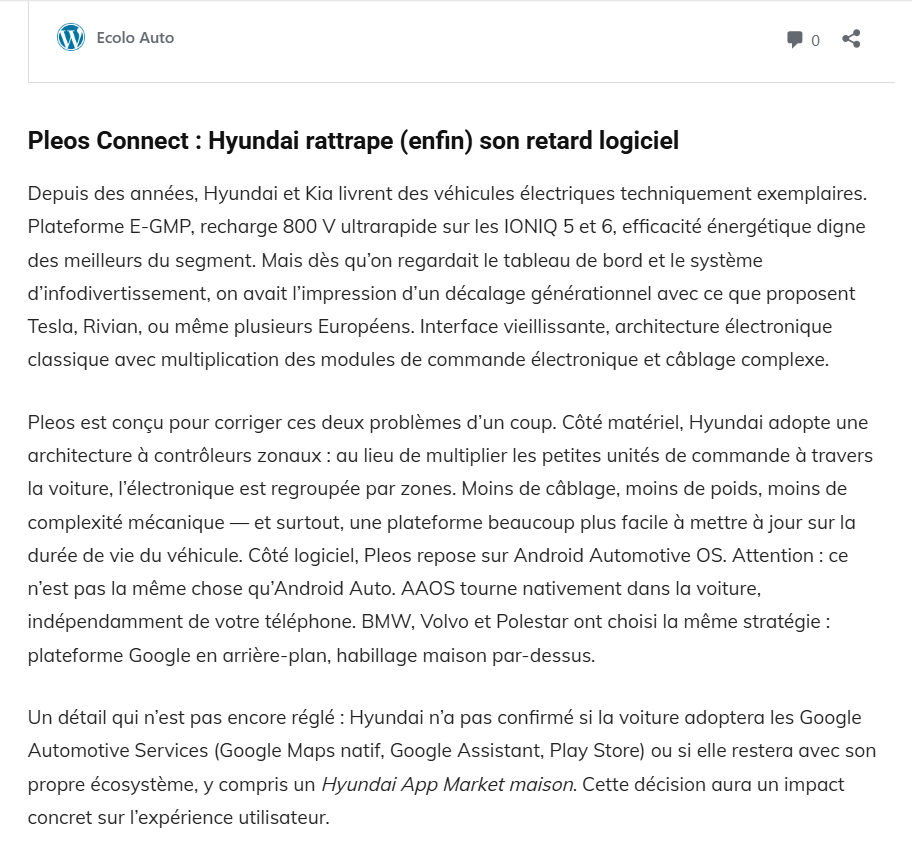Click the share icon

point(851,39)
